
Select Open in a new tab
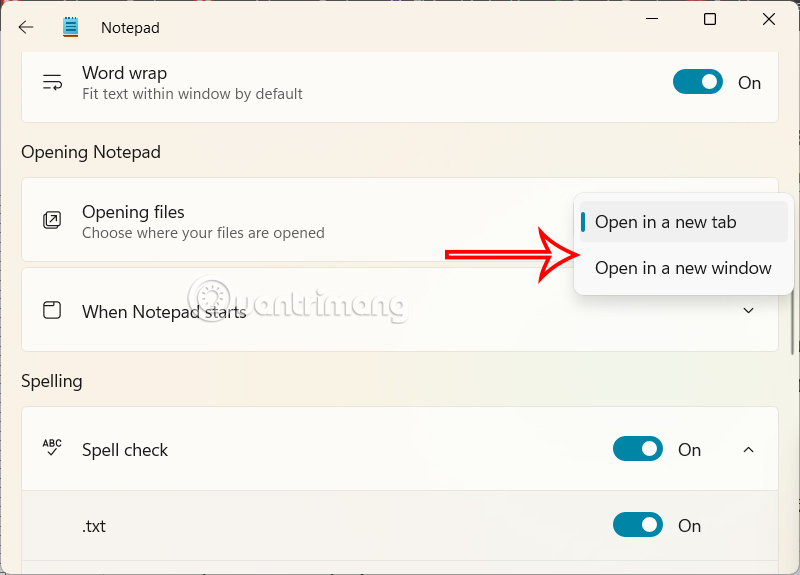pyautogui.click(x=684, y=222)
